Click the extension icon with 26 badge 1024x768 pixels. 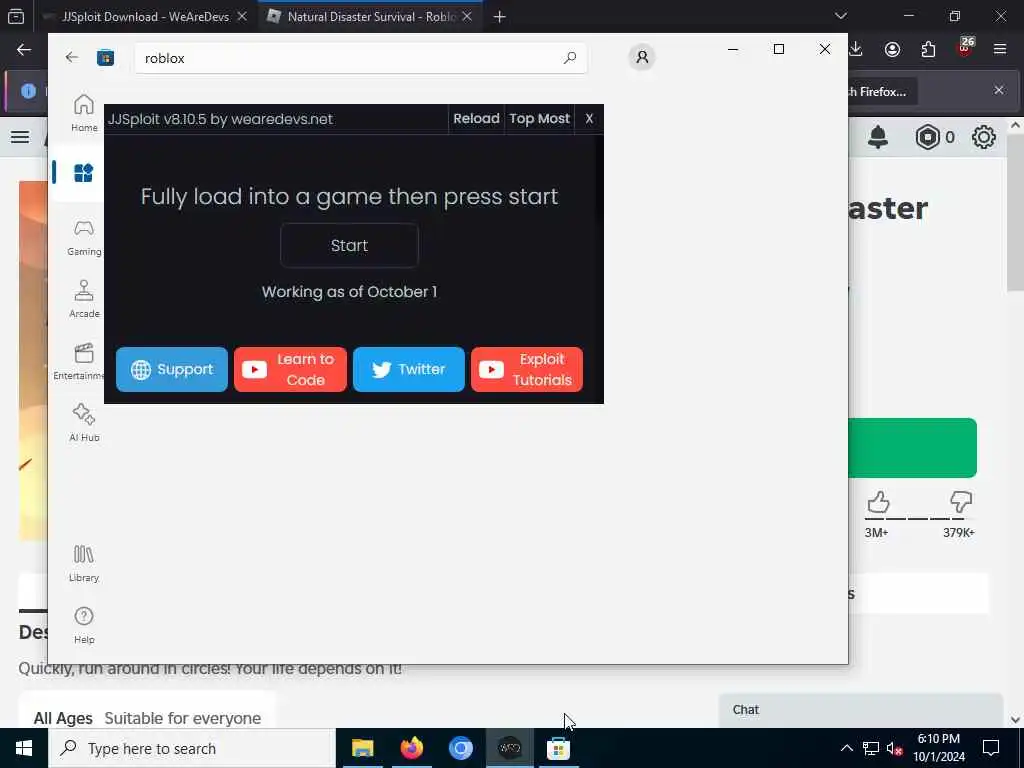coord(965,48)
